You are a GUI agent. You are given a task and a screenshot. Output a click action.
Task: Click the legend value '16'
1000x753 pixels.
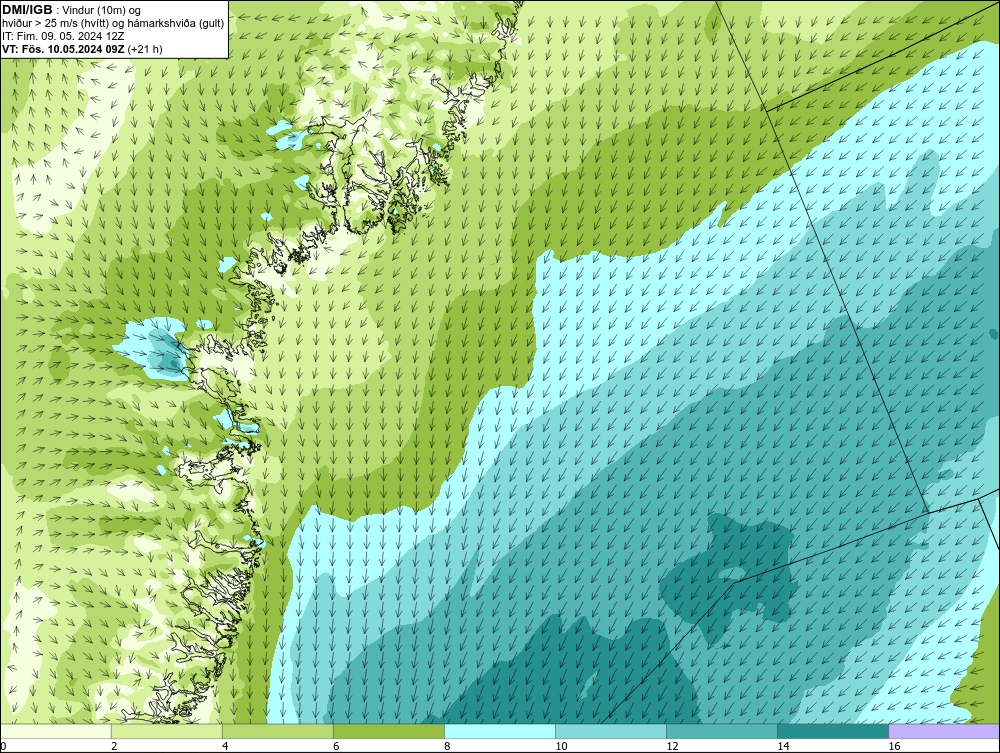(x=894, y=746)
